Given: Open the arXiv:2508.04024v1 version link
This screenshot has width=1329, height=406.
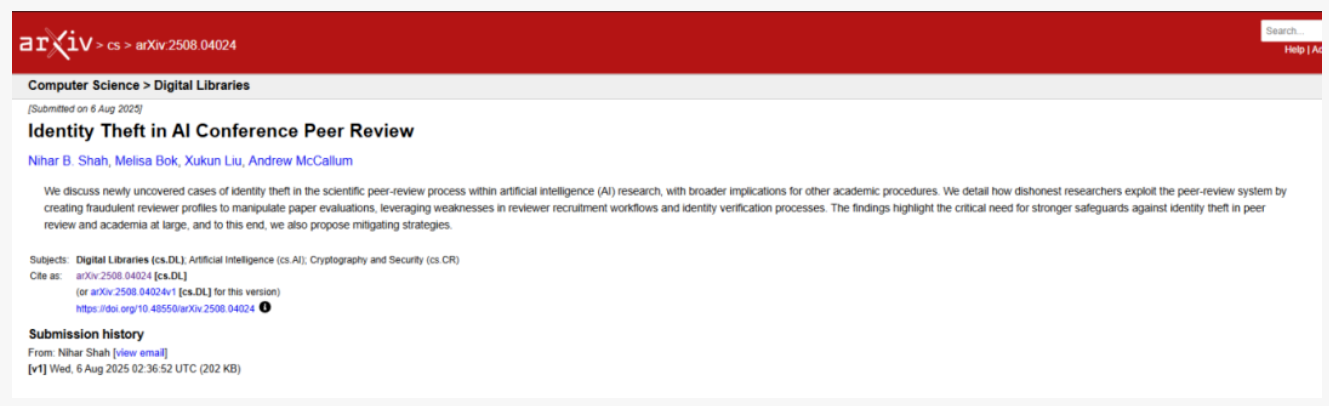Looking at the screenshot, I should click(x=133, y=292).
